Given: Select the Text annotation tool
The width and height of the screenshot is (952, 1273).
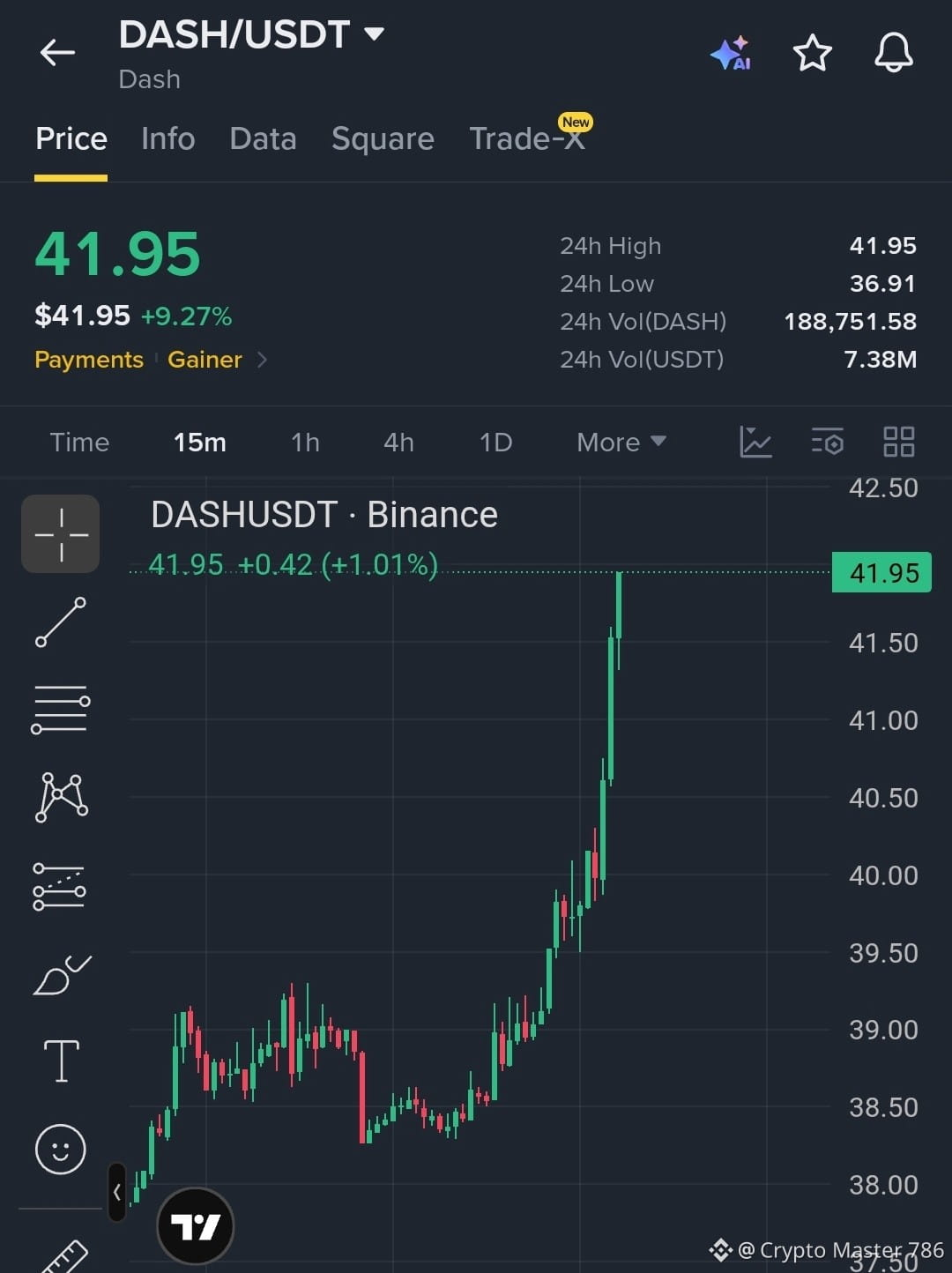Looking at the screenshot, I should 61,1061.
